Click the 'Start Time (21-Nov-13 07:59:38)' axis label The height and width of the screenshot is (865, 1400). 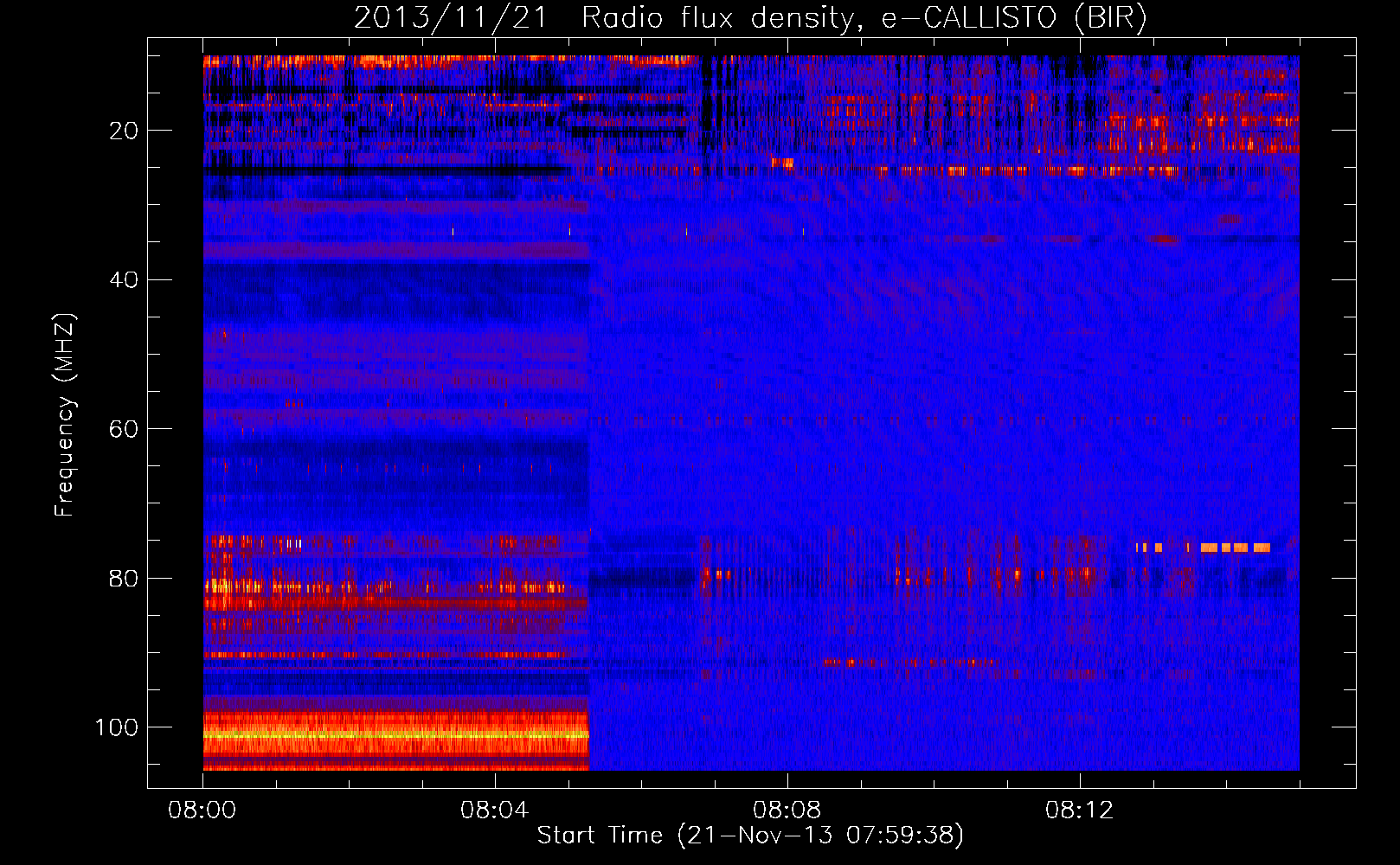coord(750,836)
